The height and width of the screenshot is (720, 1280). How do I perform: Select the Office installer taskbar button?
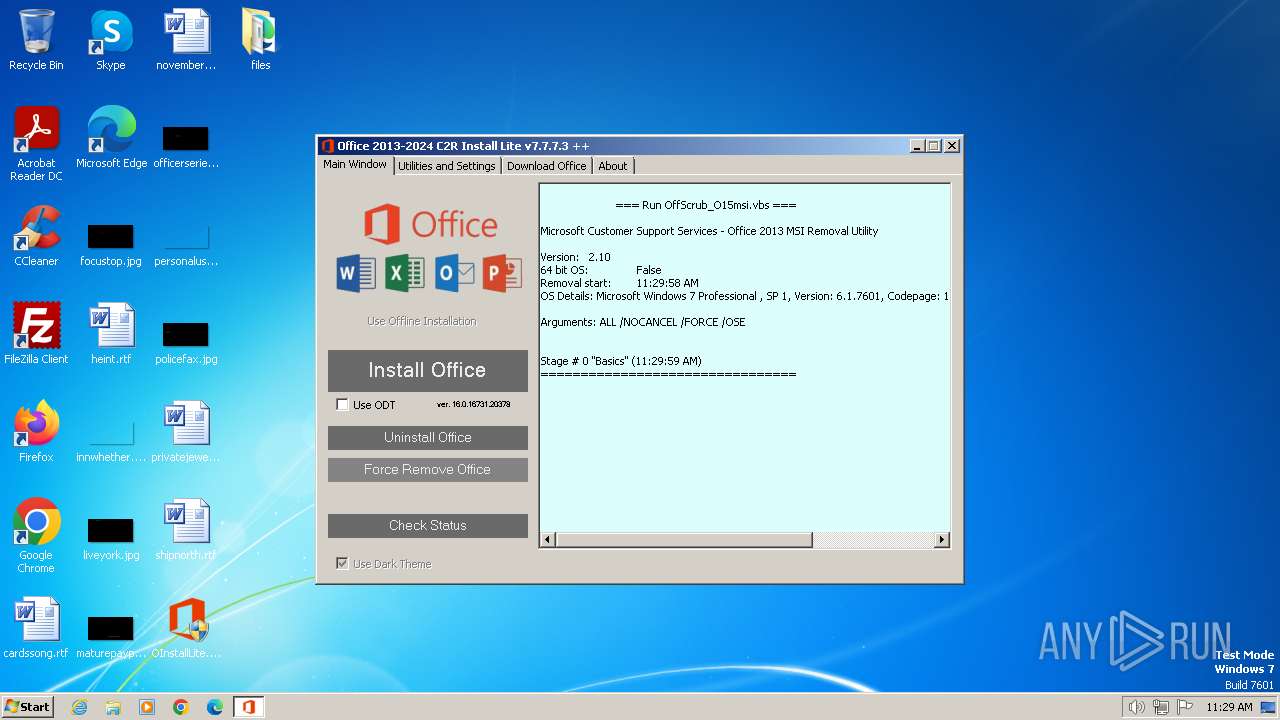[x=249, y=707]
